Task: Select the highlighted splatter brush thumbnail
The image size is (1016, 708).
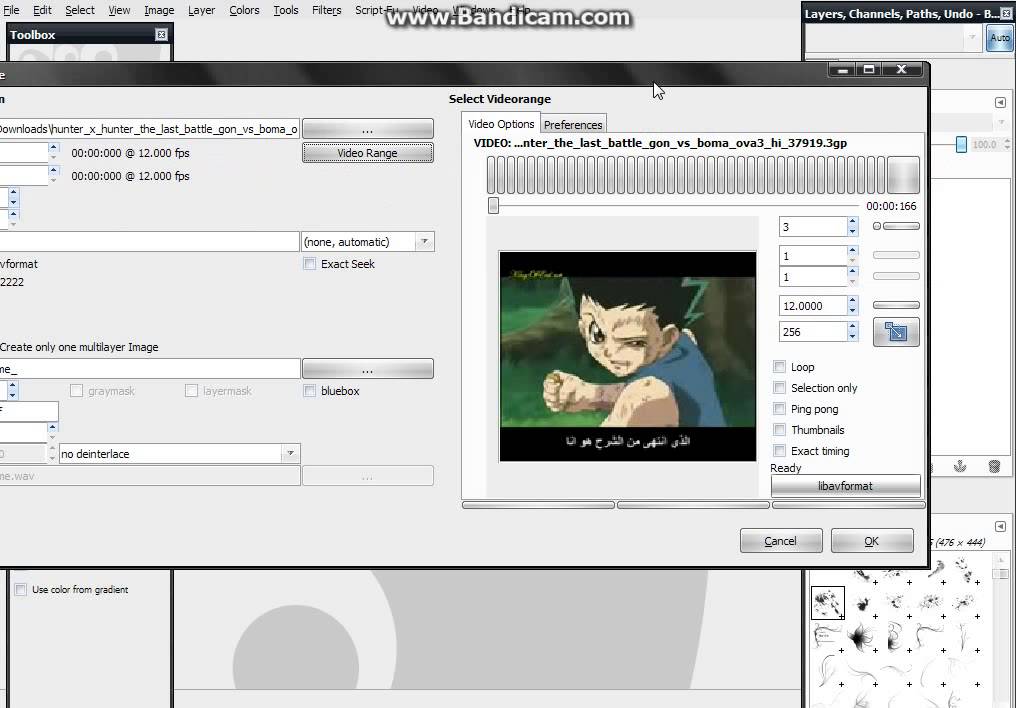Action: pos(827,602)
